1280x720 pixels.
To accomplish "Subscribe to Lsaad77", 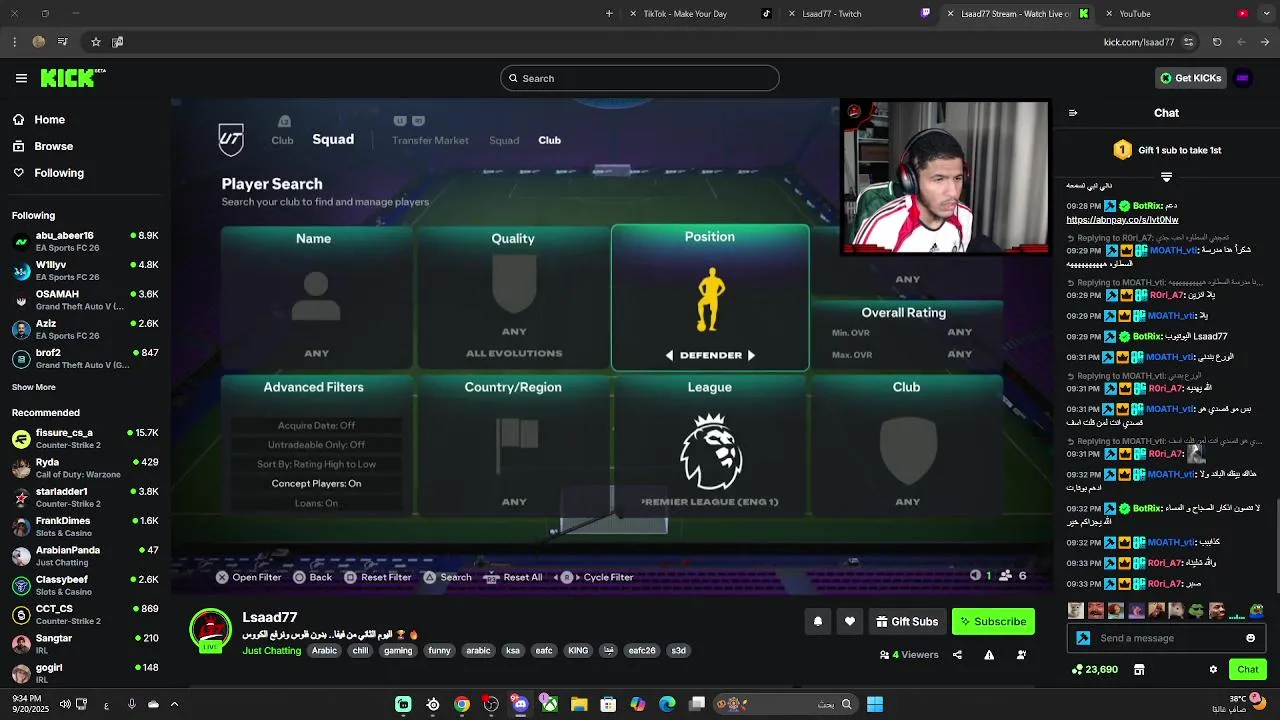I will click(x=993, y=621).
